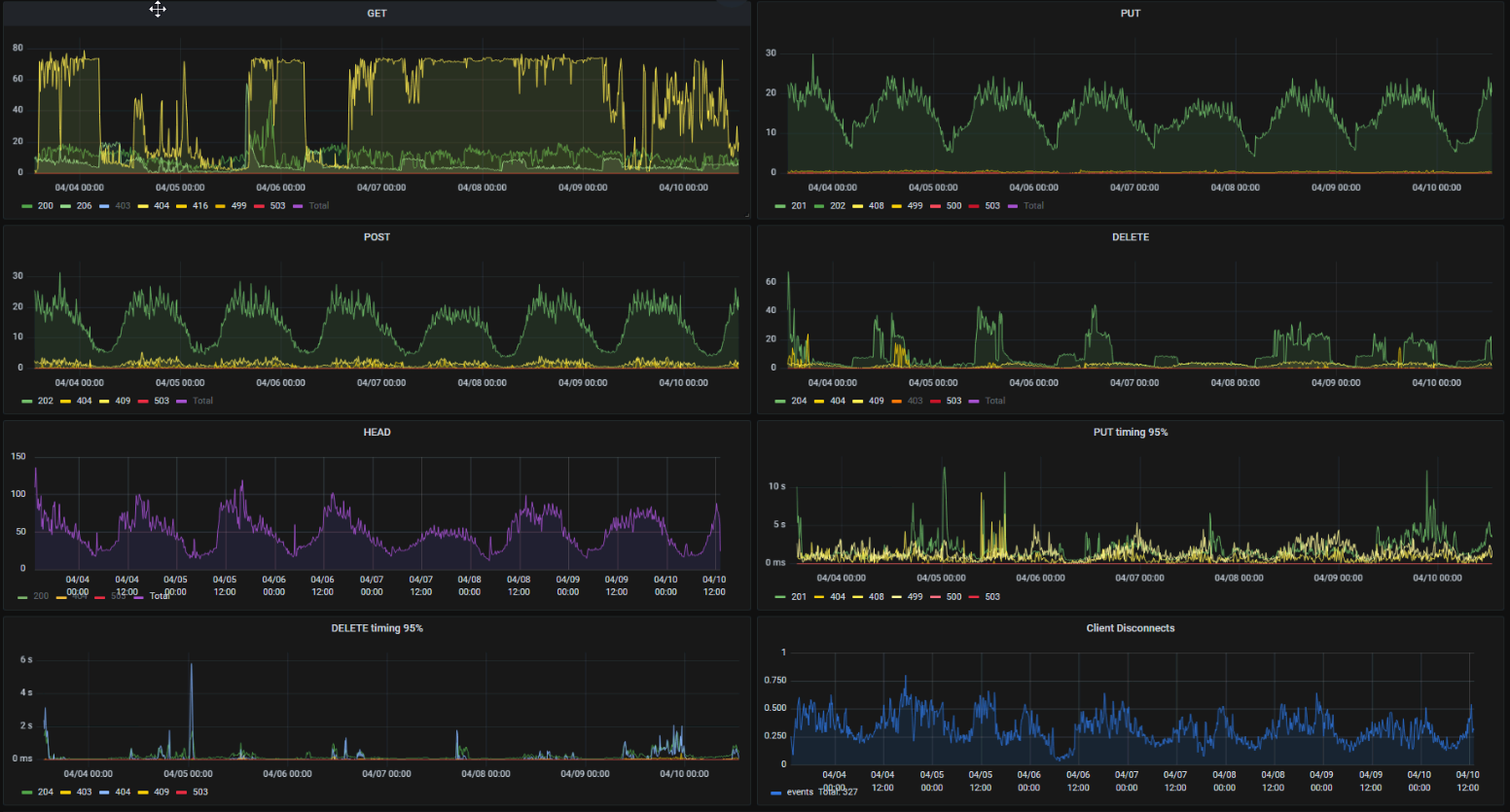Click the purple Total marker in HEAD legend

139,597
